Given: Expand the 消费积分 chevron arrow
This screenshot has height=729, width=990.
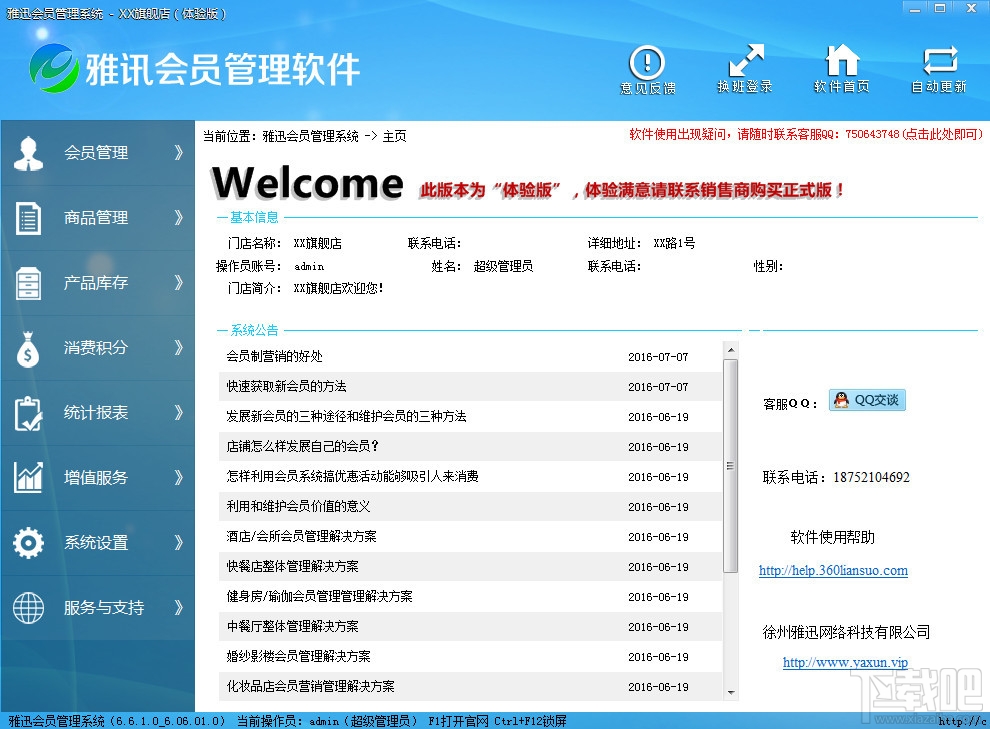Looking at the screenshot, I should [179, 348].
